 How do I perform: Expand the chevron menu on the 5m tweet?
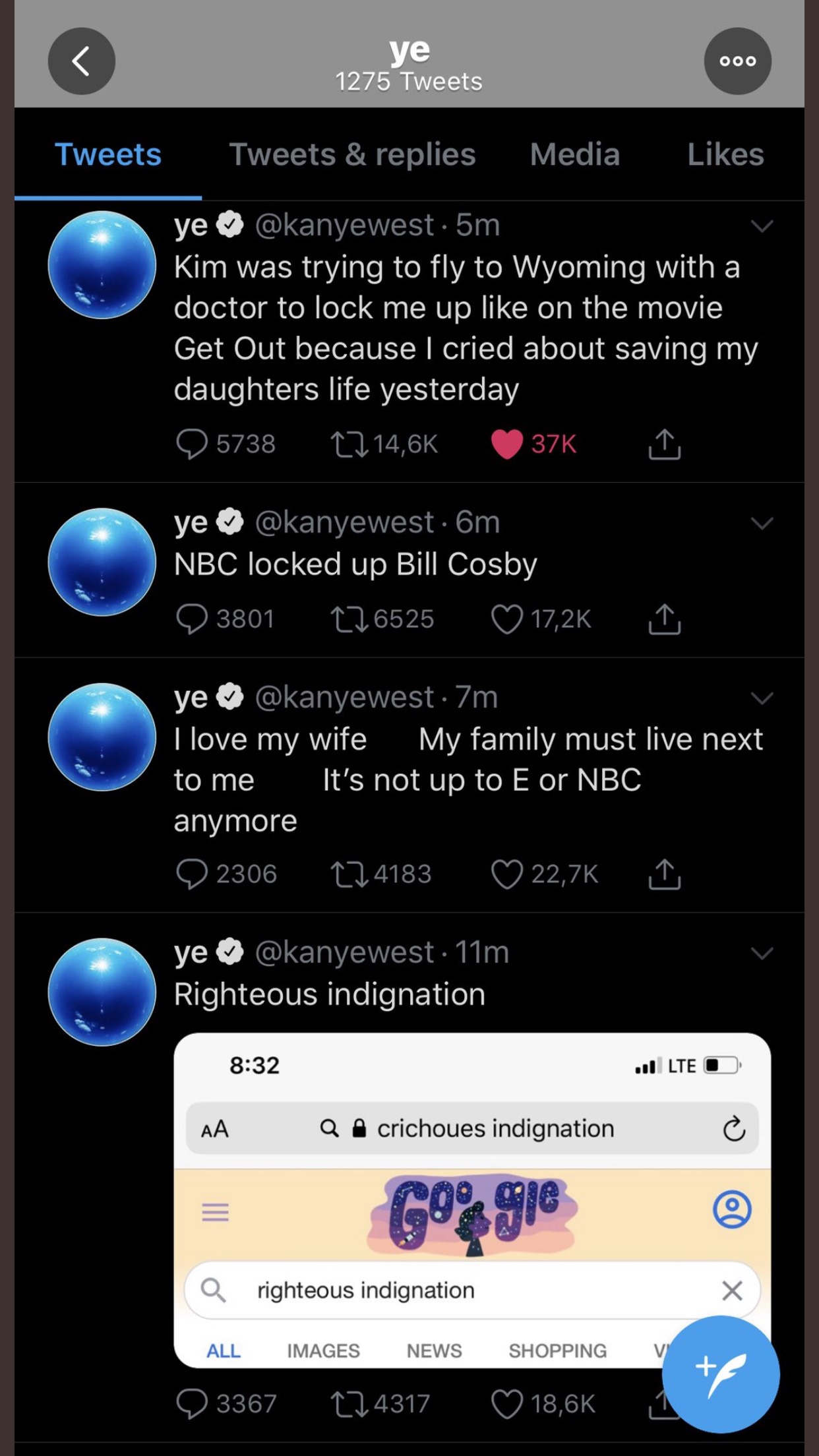[762, 226]
